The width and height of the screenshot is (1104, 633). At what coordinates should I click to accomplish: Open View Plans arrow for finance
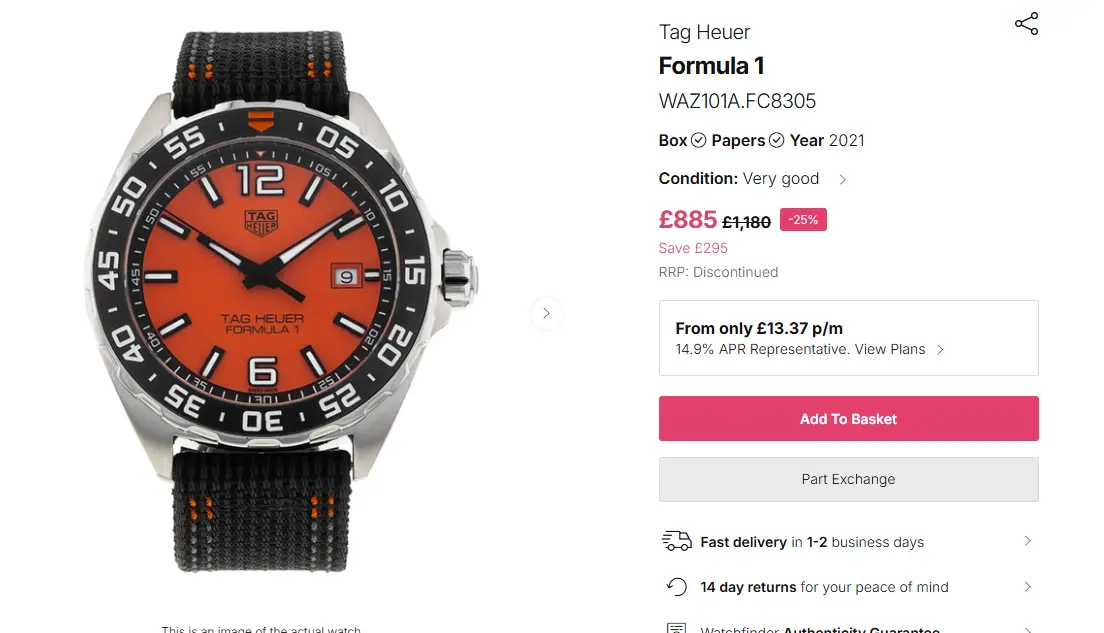(940, 350)
